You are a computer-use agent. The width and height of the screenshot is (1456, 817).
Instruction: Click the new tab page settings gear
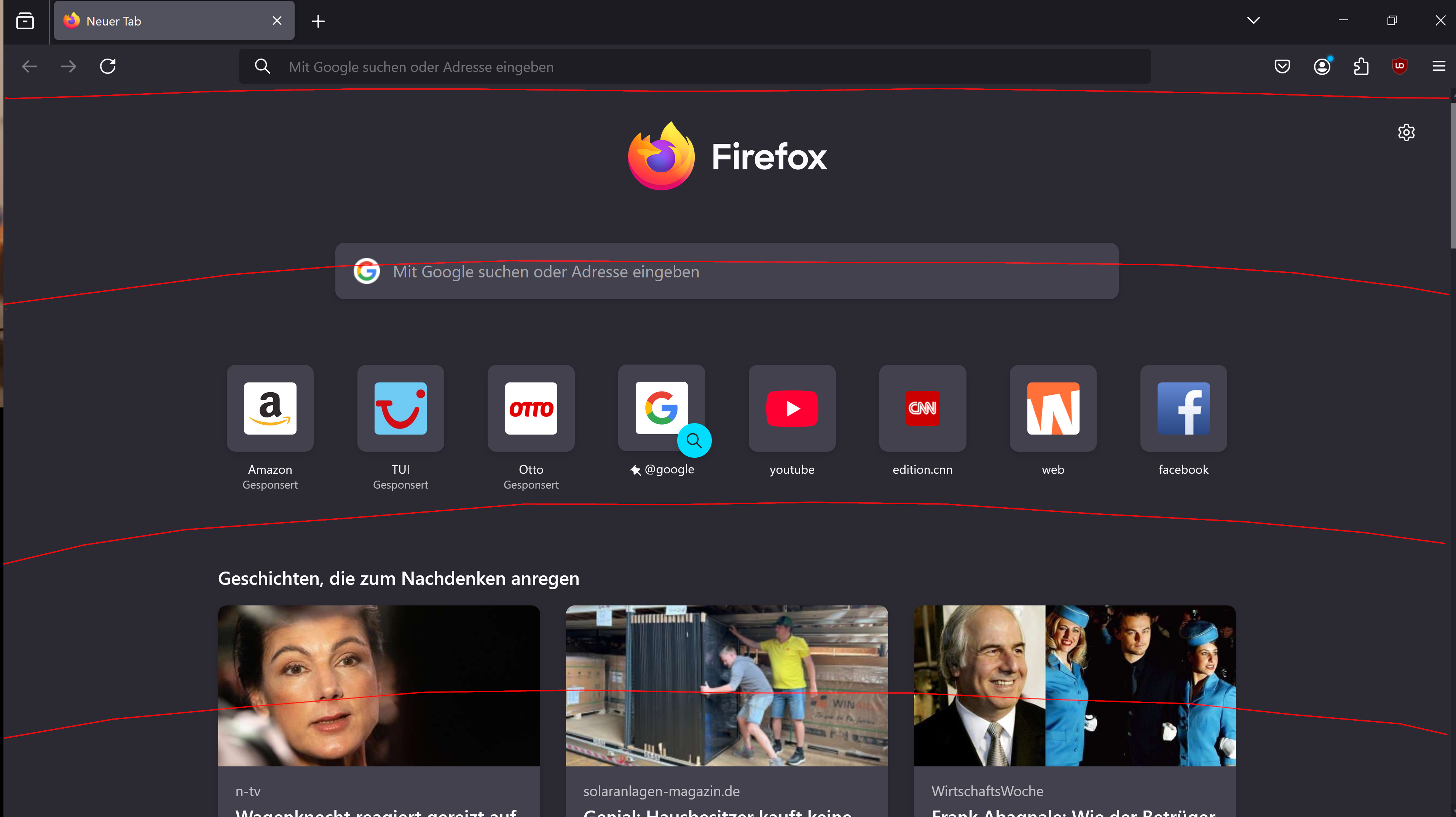tap(1406, 133)
